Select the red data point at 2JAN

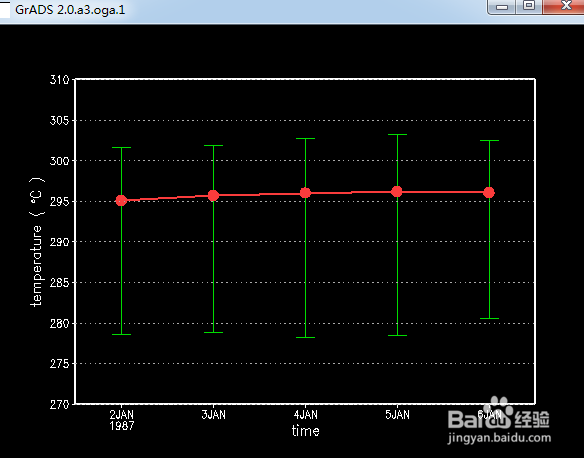[x=121, y=201]
